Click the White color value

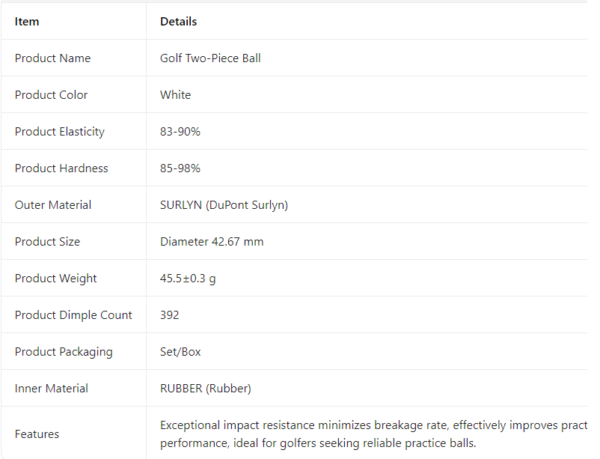pos(175,95)
